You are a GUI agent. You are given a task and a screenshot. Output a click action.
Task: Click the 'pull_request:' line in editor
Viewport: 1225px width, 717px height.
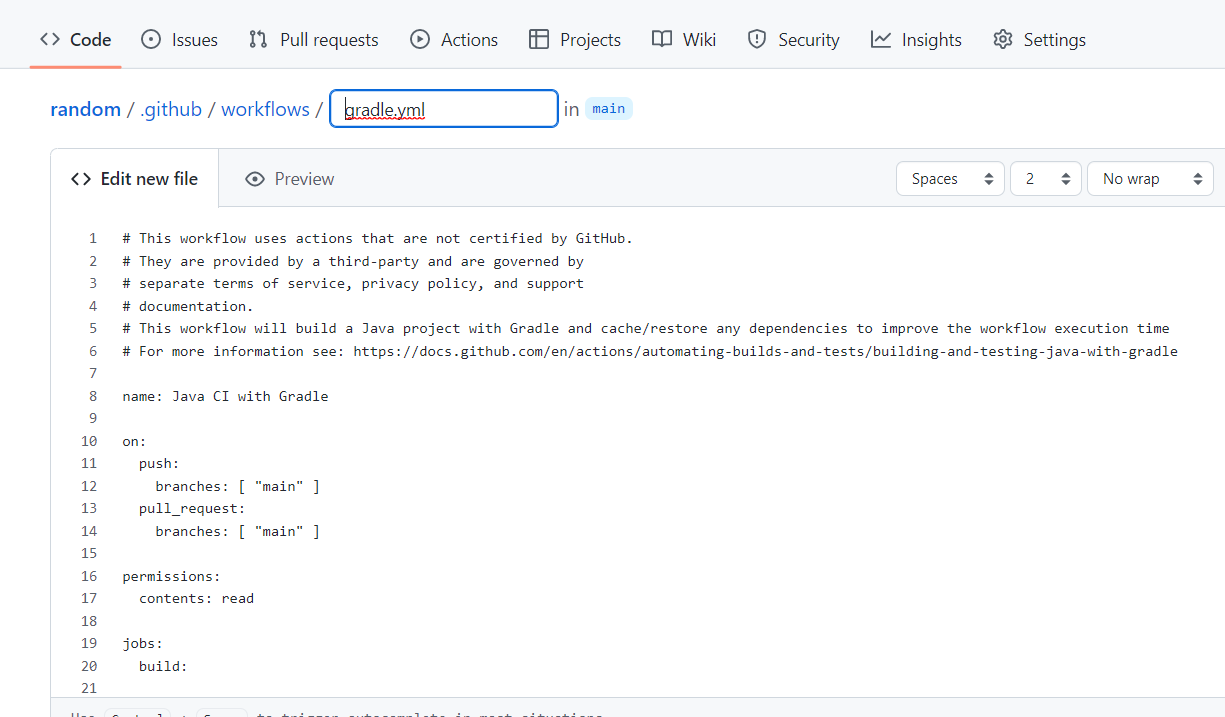pyautogui.click(x=192, y=508)
